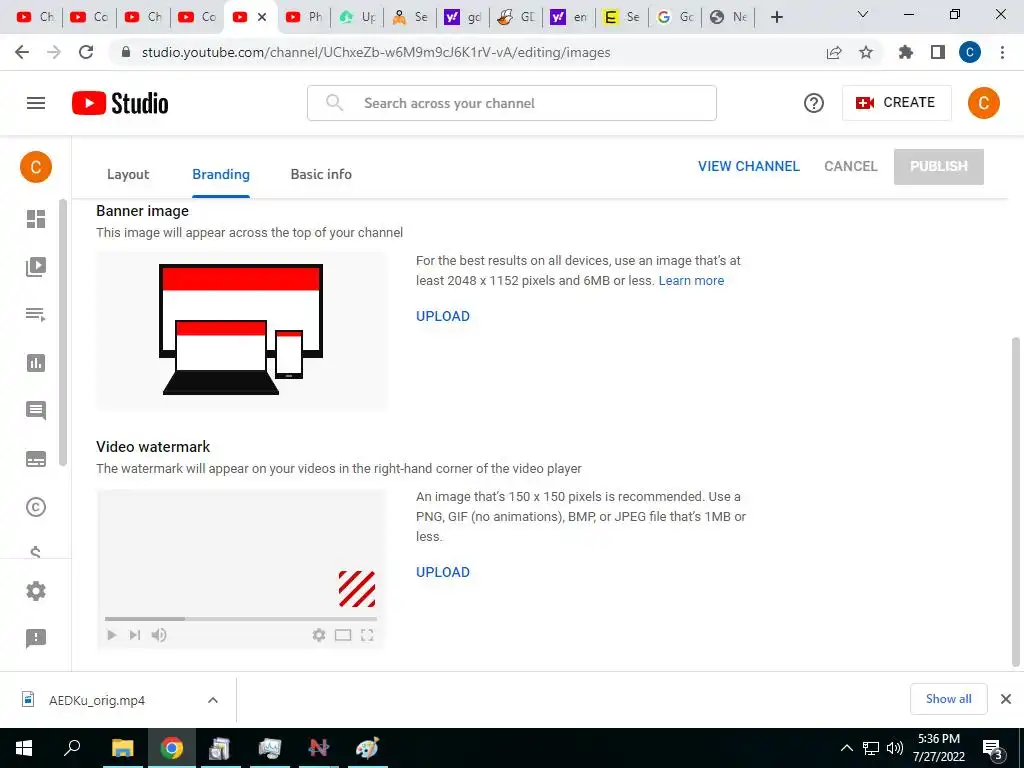Click the YouTube Studio logo
This screenshot has width=1024, height=768.
(120, 103)
